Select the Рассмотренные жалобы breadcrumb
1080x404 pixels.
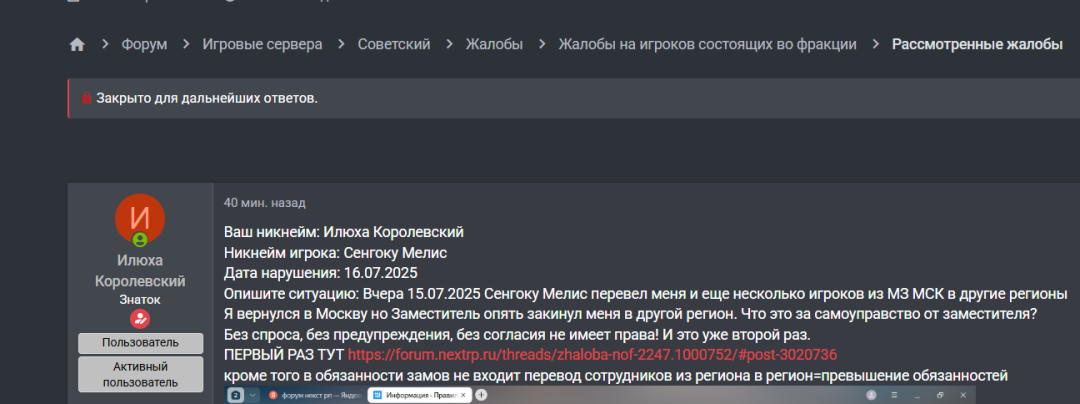[977, 45]
